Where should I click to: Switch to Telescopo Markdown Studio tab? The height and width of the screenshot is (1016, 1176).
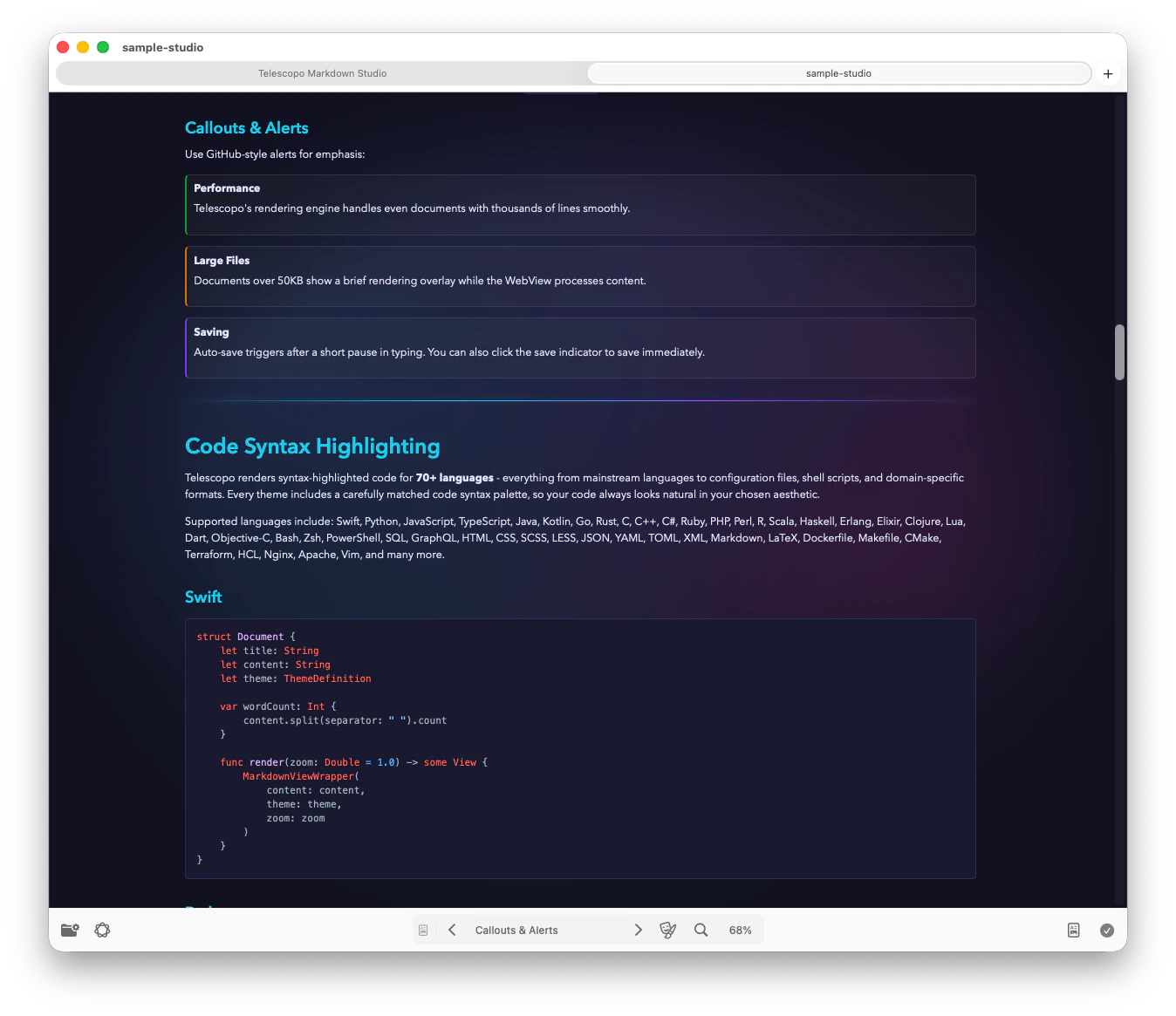[322, 73]
